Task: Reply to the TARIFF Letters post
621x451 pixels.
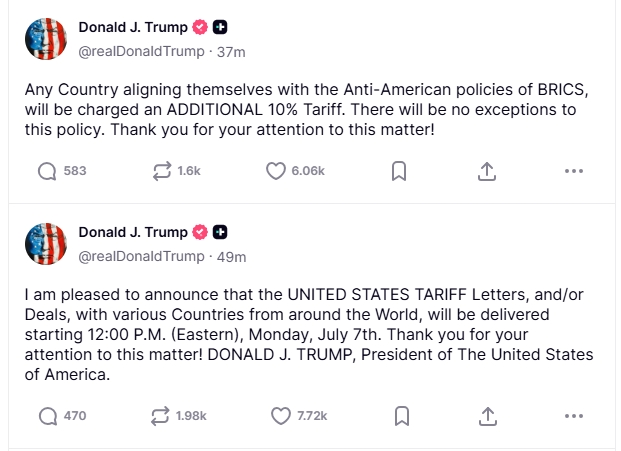Action: click(x=47, y=415)
